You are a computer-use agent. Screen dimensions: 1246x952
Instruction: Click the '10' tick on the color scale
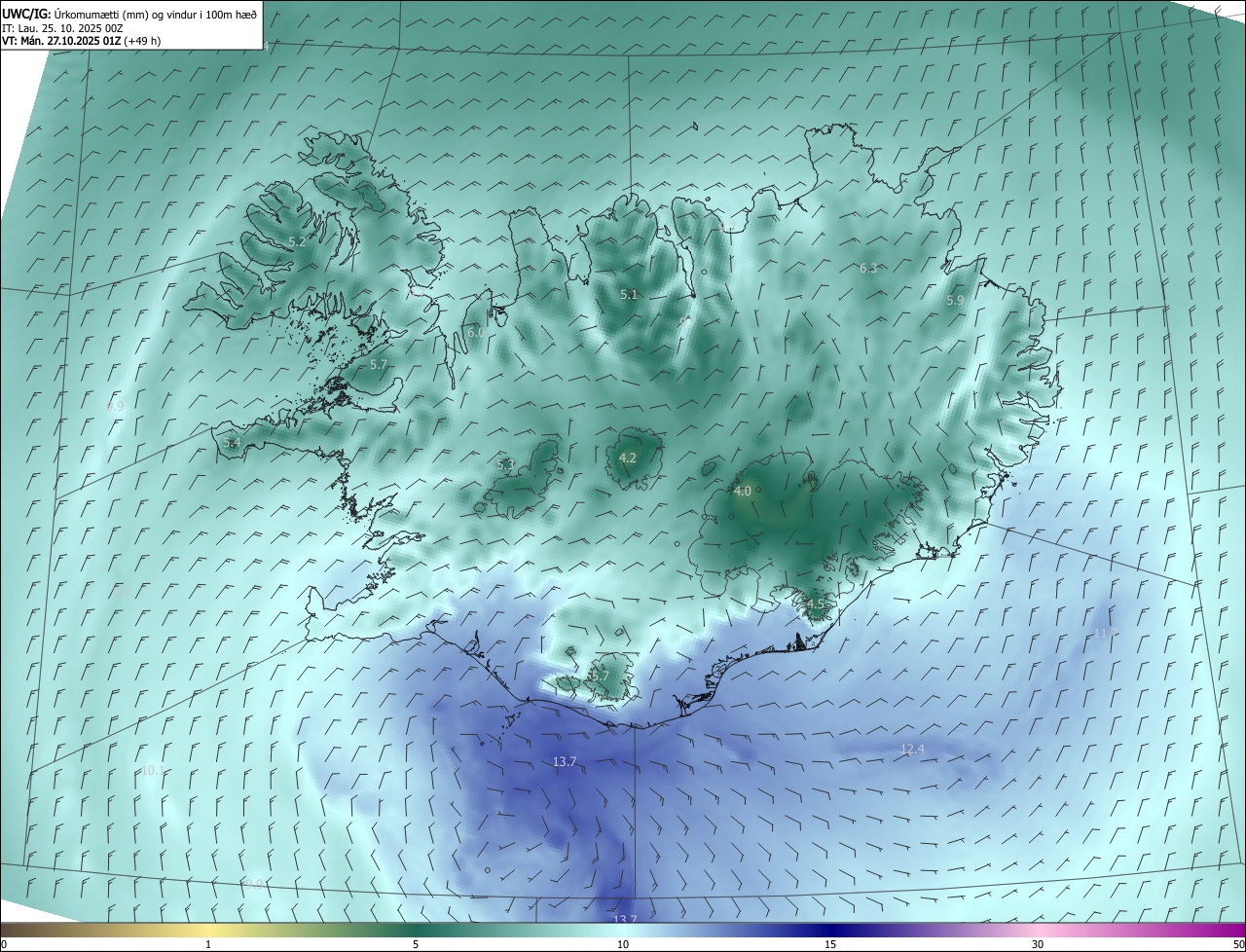[x=623, y=944]
